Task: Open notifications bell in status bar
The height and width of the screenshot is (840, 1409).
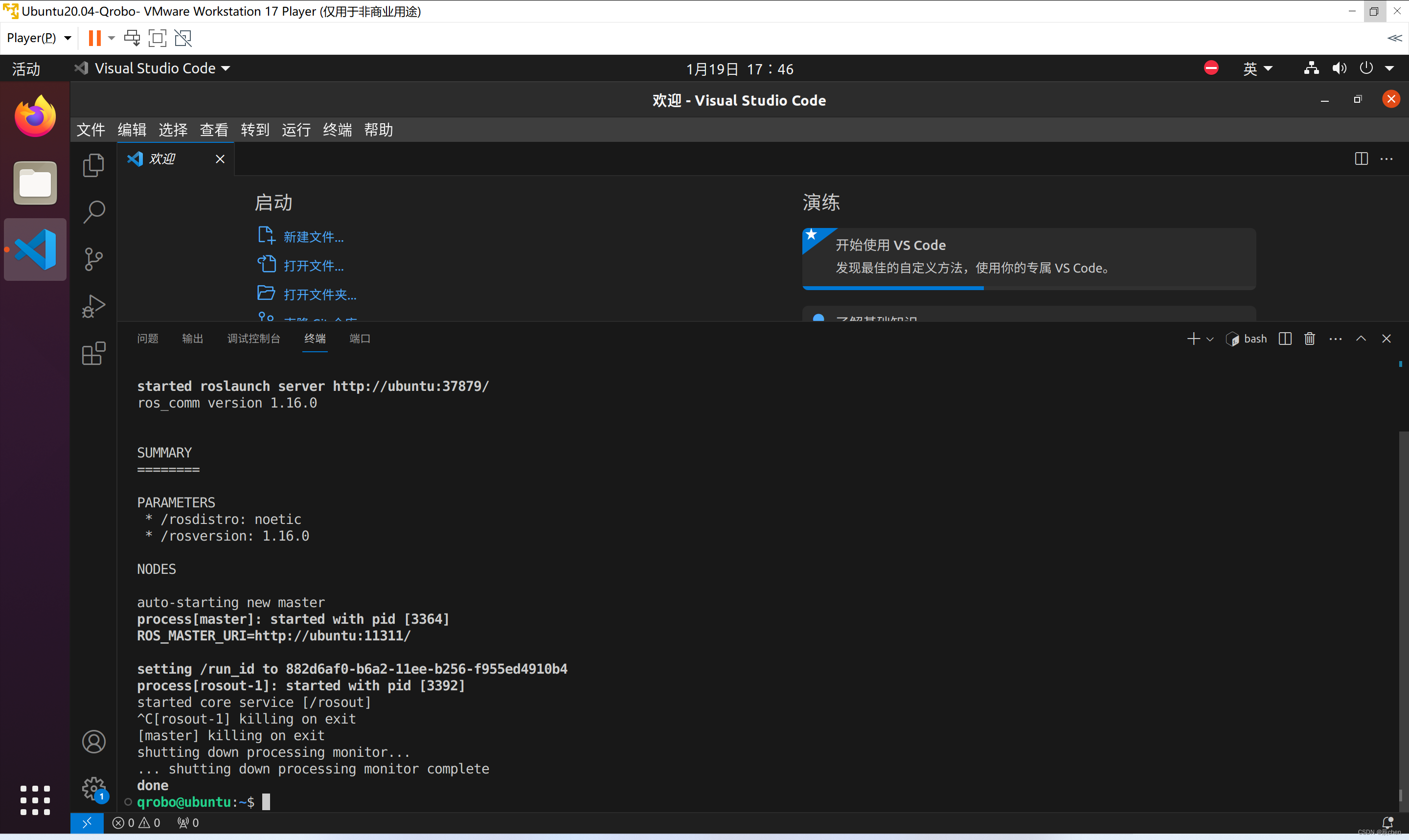Action: coord(1387,822)
